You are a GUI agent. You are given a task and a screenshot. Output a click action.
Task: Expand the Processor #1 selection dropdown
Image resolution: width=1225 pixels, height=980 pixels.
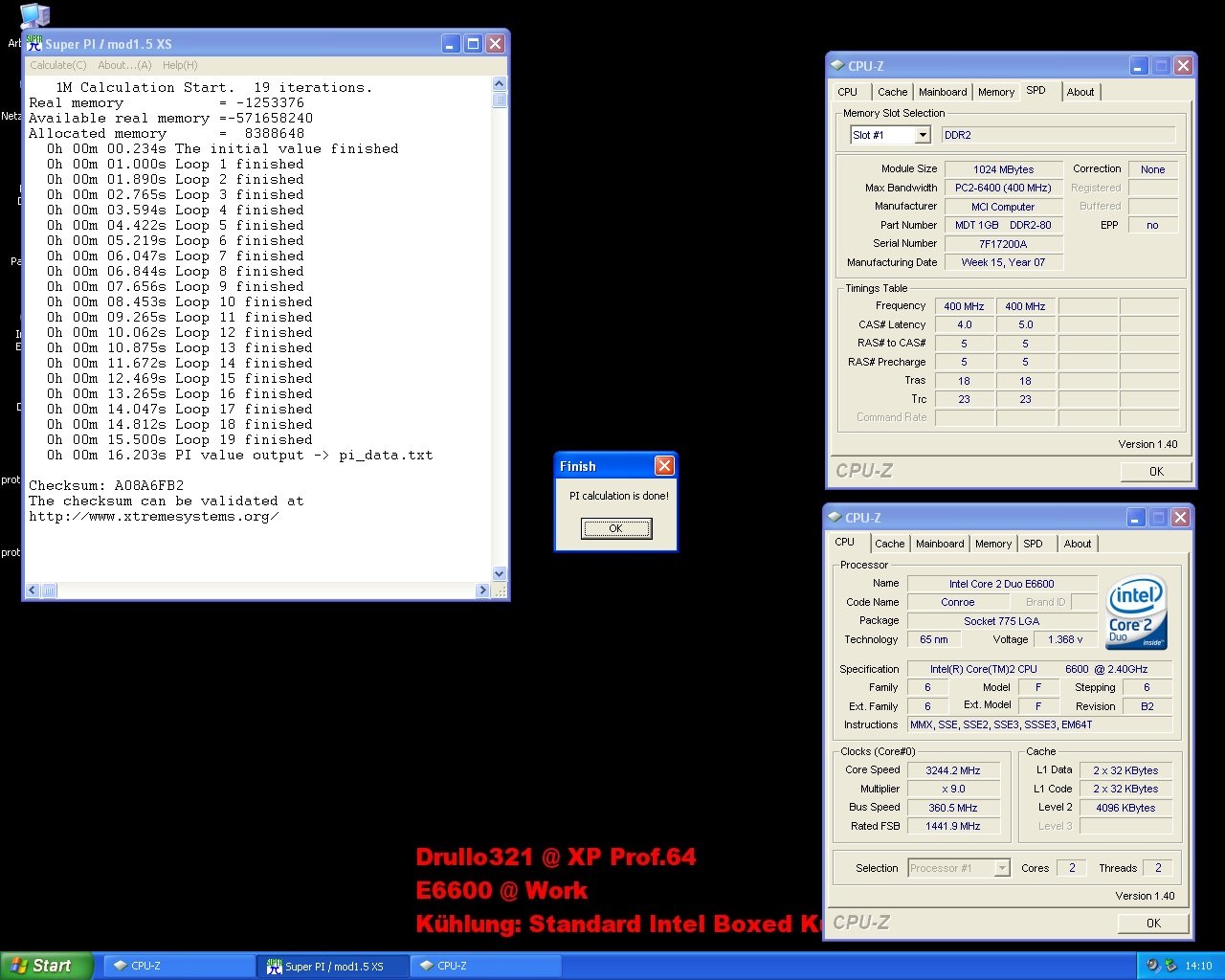point(1002,868)
